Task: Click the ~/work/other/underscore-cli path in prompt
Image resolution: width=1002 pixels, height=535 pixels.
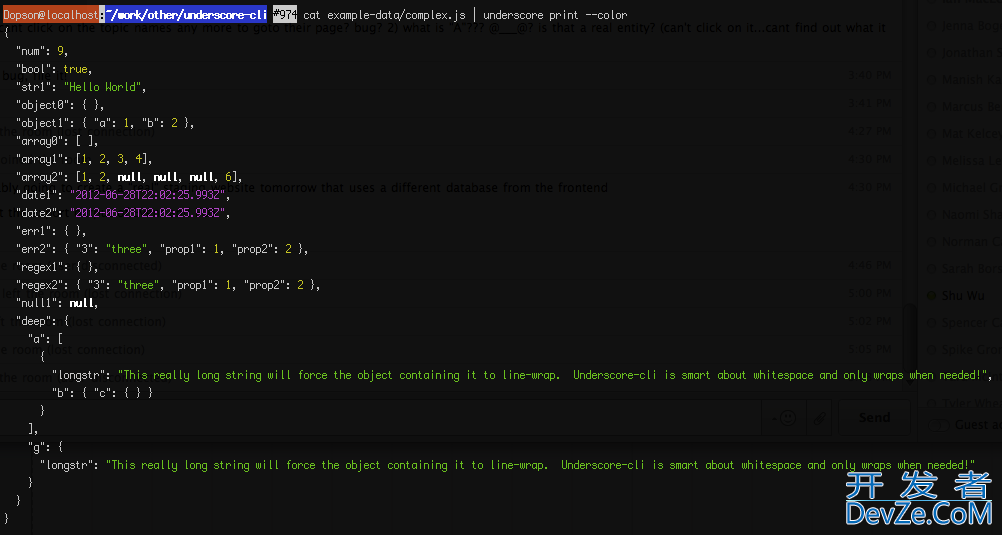Action: pyautogui.click(x=186, y=15)
